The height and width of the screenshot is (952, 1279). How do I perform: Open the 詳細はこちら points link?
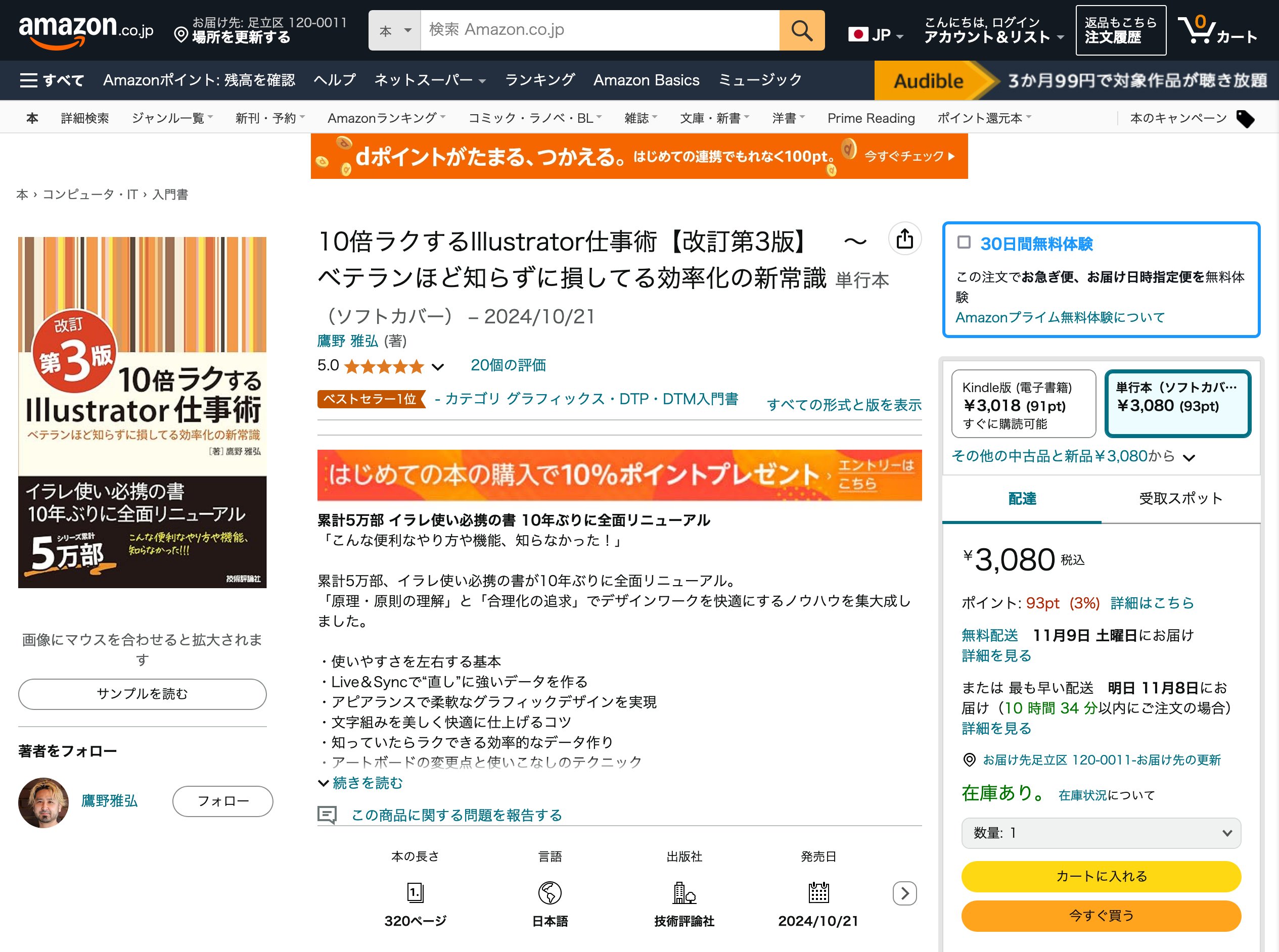pos(1152,603)
